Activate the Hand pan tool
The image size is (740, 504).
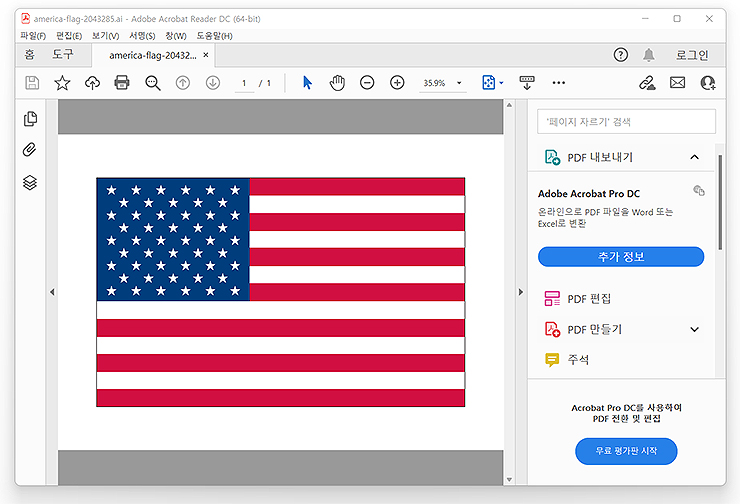coord(337,83)
